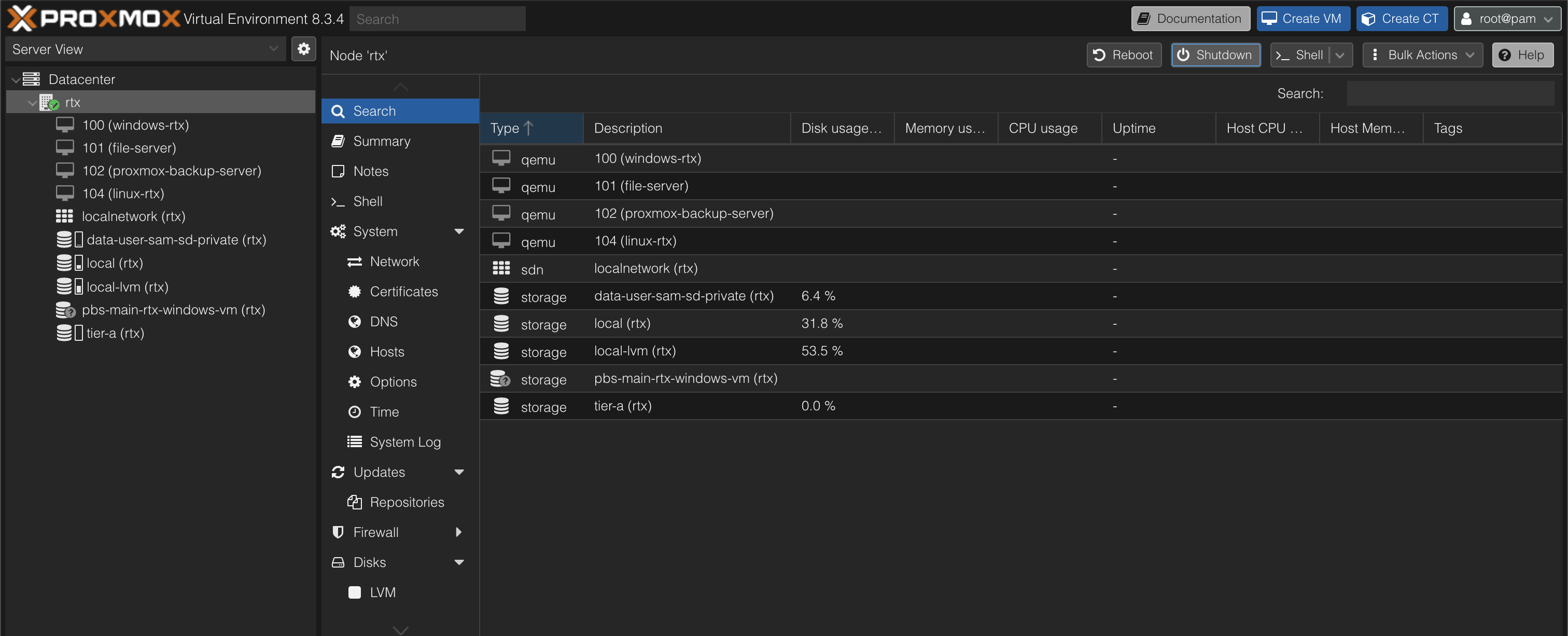1568x636 pixels.
Task: Open the Network settings
Action: [x=400, y=261]
